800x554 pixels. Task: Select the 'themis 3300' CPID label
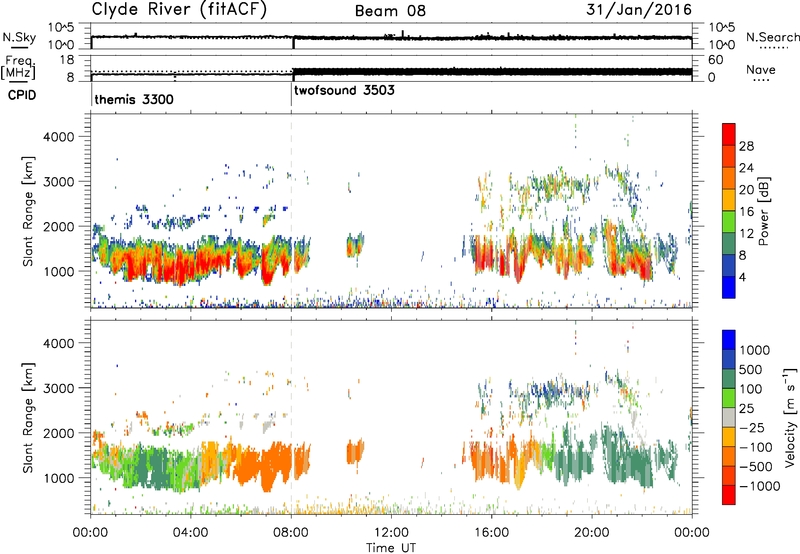[x=134, y=99]
